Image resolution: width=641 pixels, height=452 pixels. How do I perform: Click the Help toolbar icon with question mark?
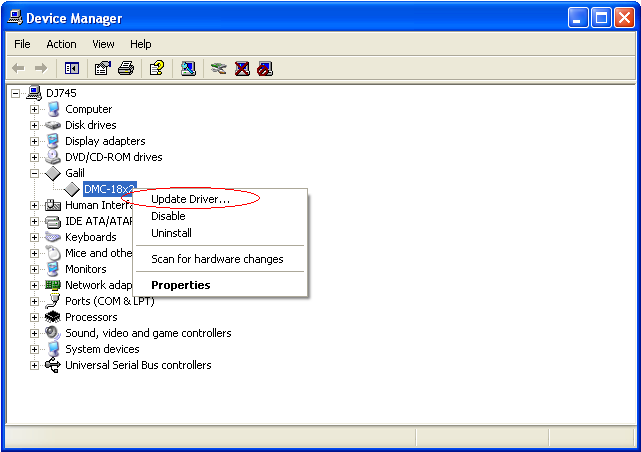coord(157,68)
